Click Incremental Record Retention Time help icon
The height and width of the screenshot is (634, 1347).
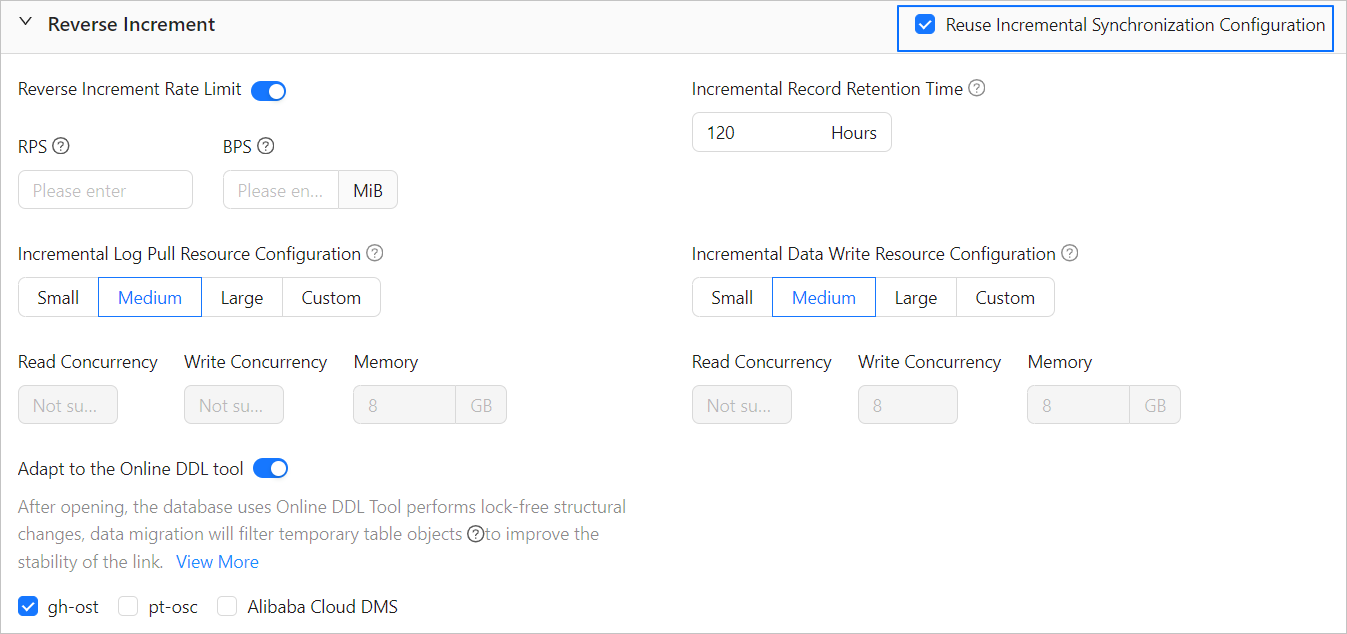click(x=977, y=88)
